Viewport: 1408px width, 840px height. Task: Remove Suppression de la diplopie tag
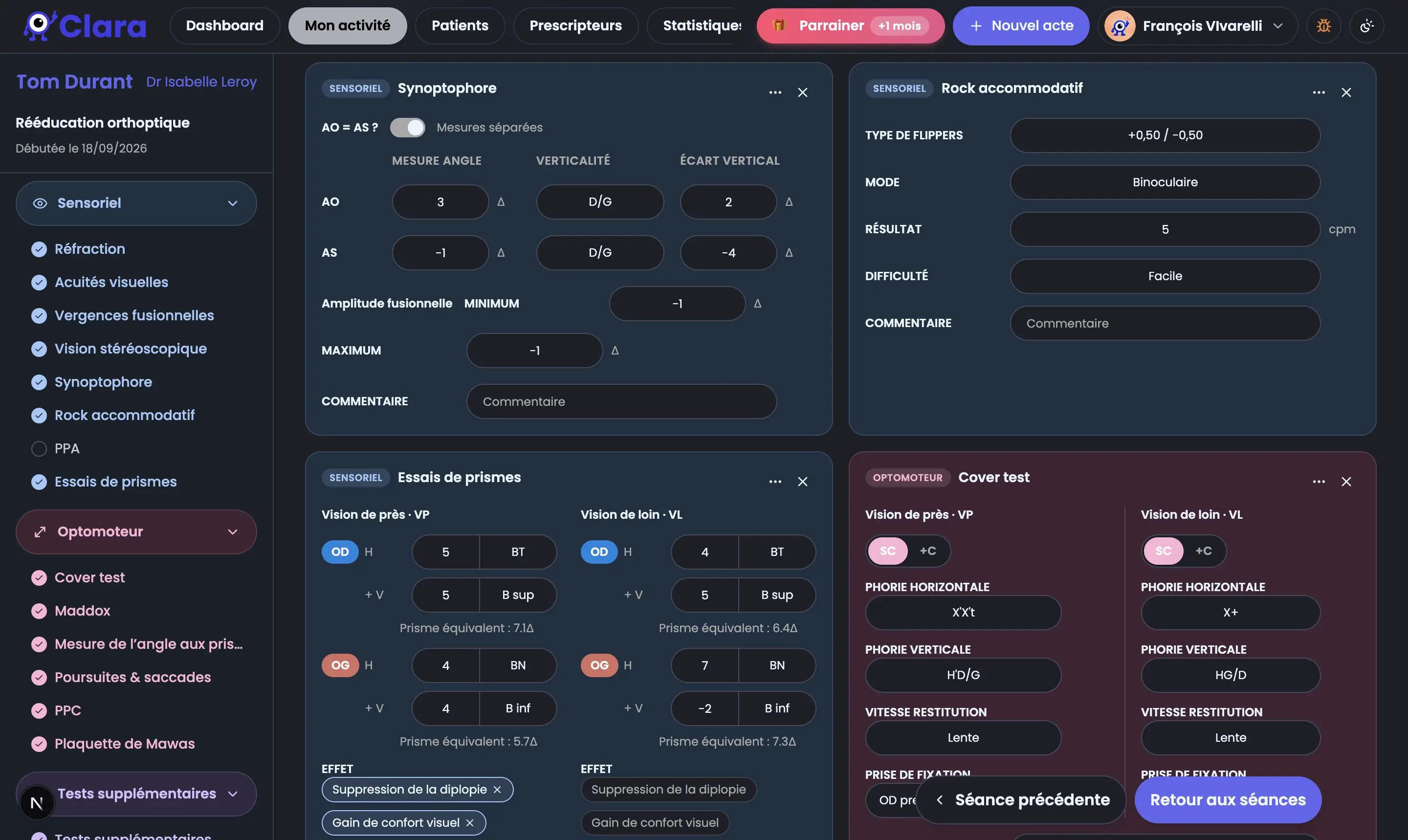tap(497, 790)
